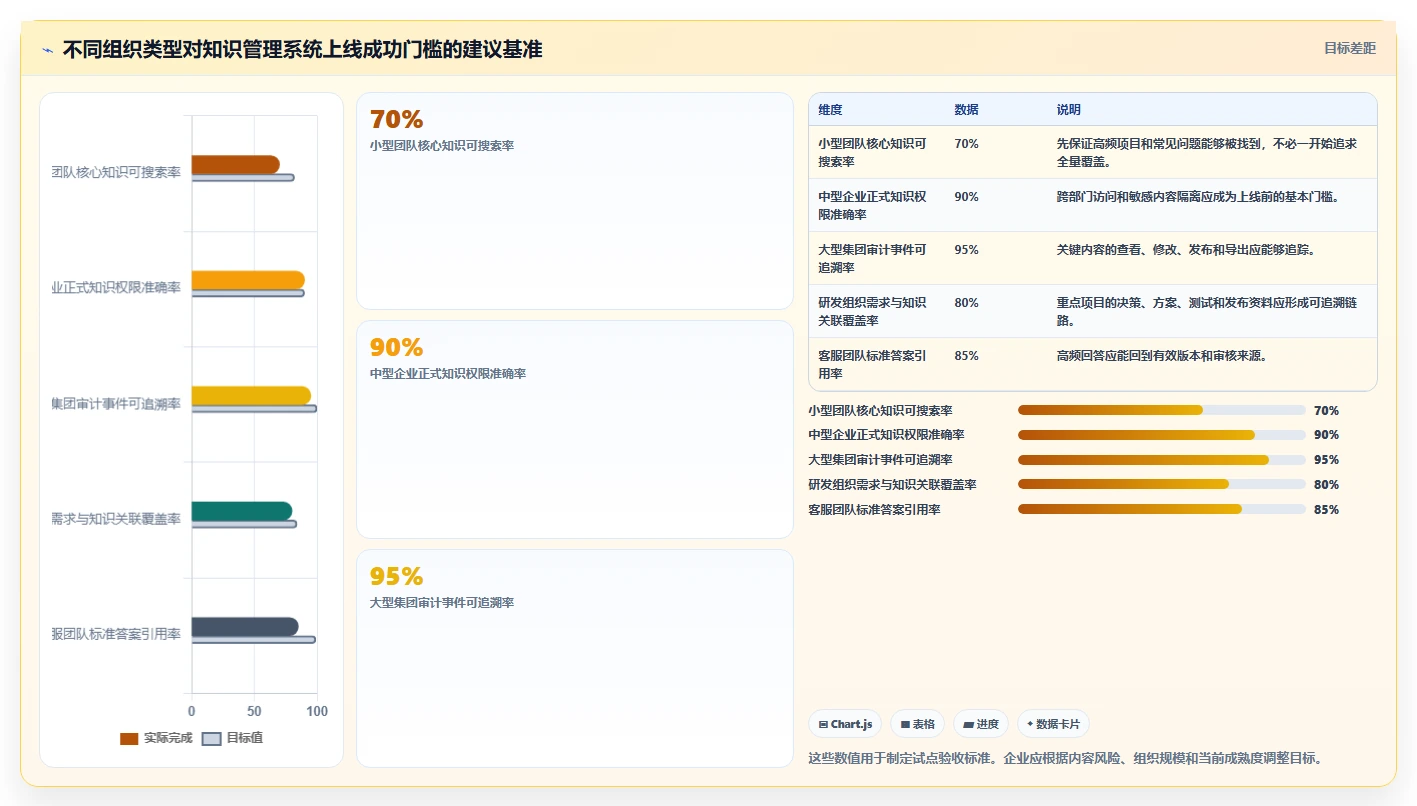Screen dimensions: 1417x806
Task: Select the Chart.js chip
Action: [845, 724]
